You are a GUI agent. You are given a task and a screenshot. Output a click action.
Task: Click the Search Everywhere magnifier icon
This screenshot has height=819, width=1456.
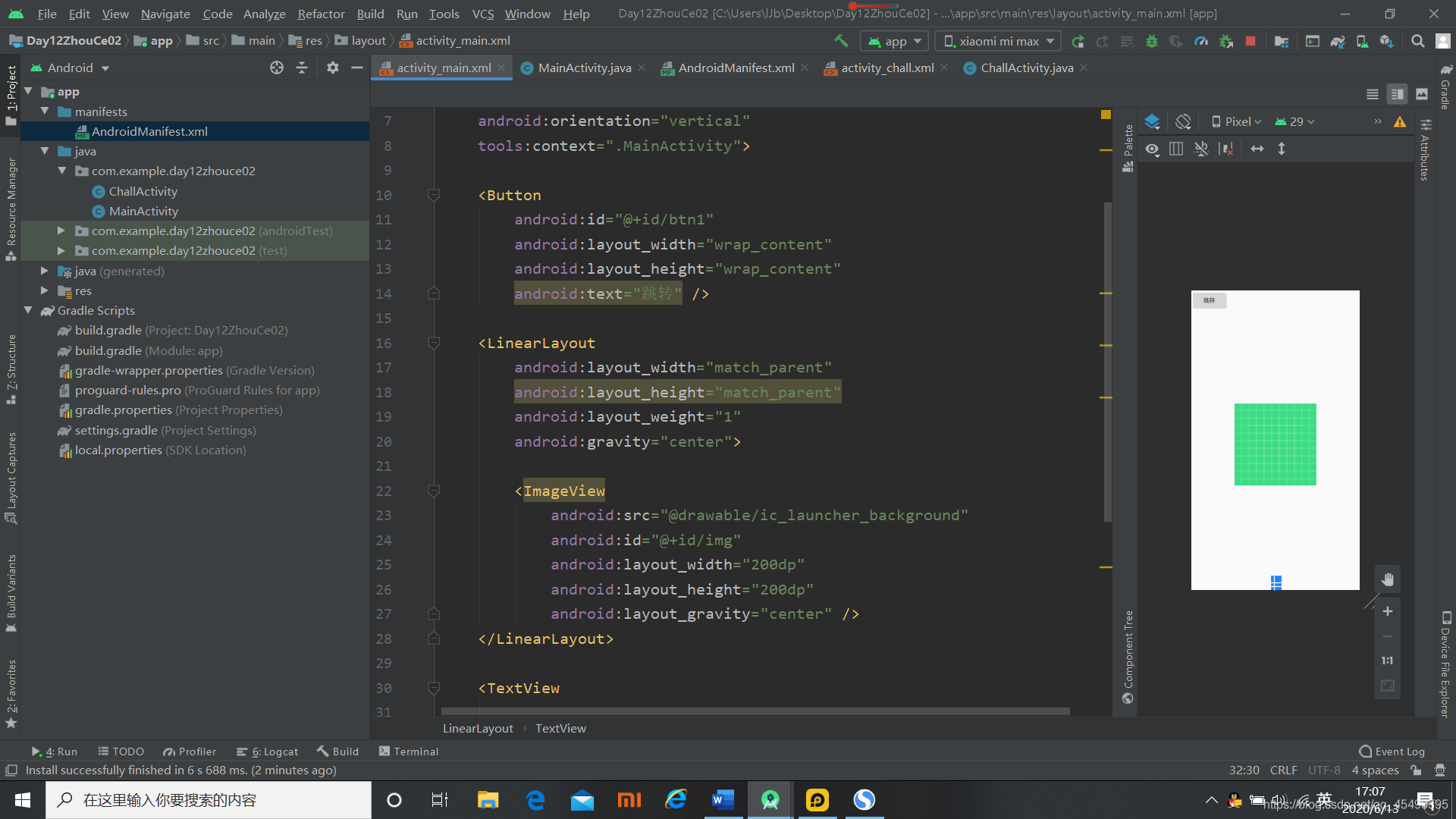point(1417,41)
